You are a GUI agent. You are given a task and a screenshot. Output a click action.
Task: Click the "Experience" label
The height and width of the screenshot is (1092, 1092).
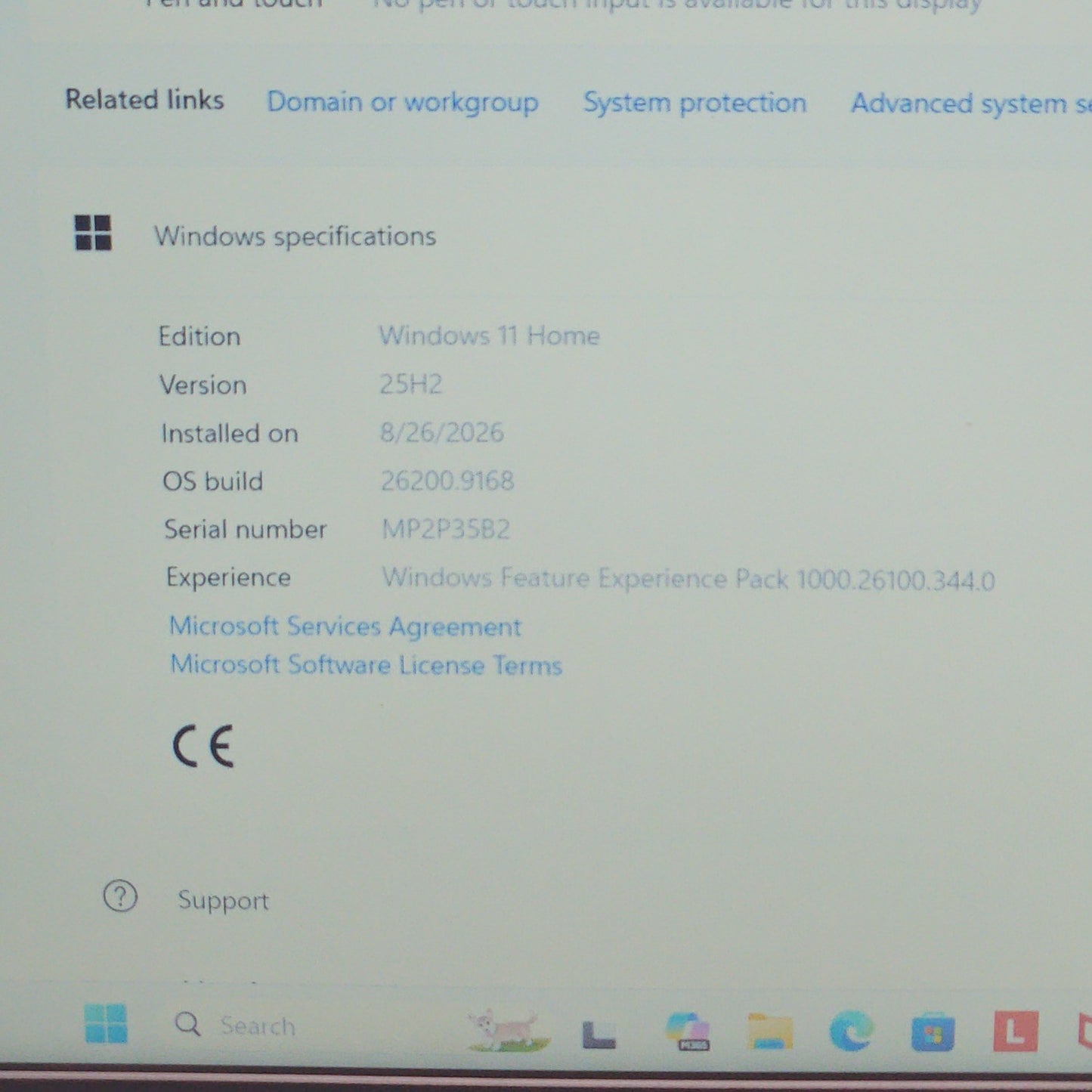tap(228, 577)
